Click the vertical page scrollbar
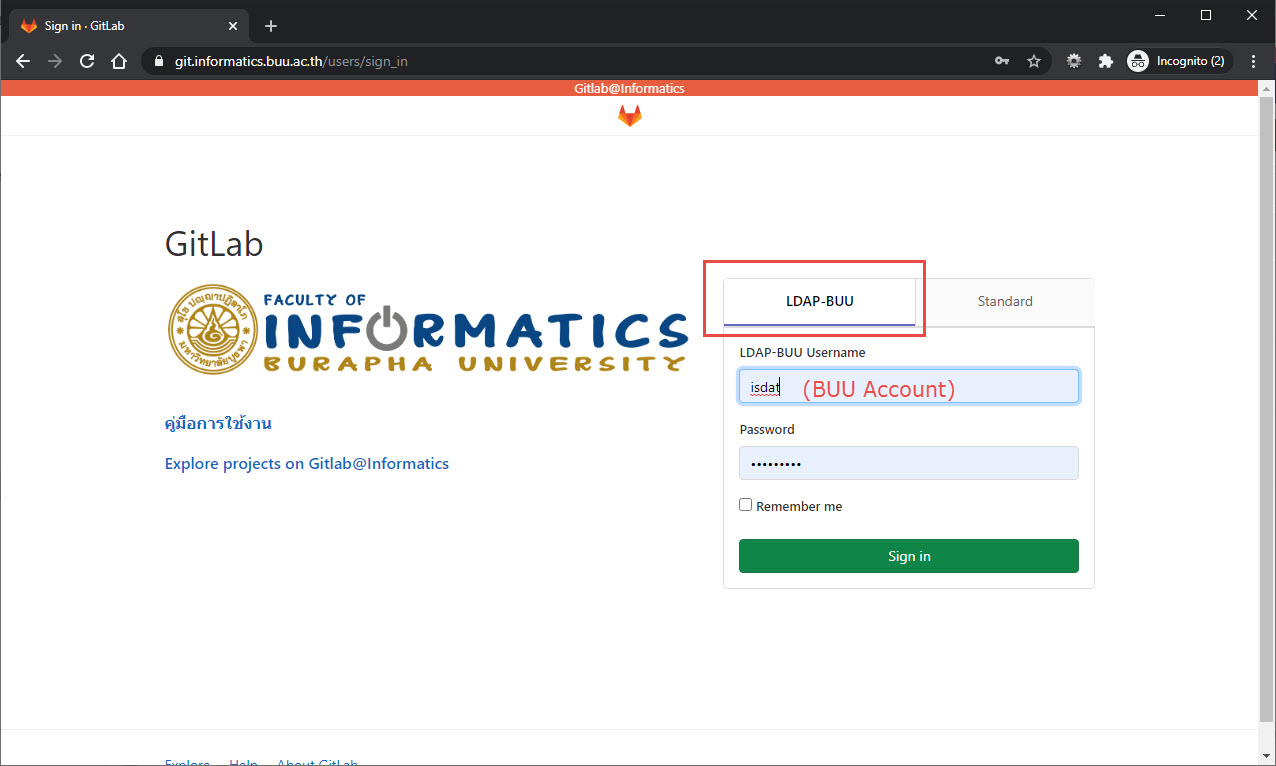The height and width of the screenshot is (766, 1276). (x=1266, y=408)
